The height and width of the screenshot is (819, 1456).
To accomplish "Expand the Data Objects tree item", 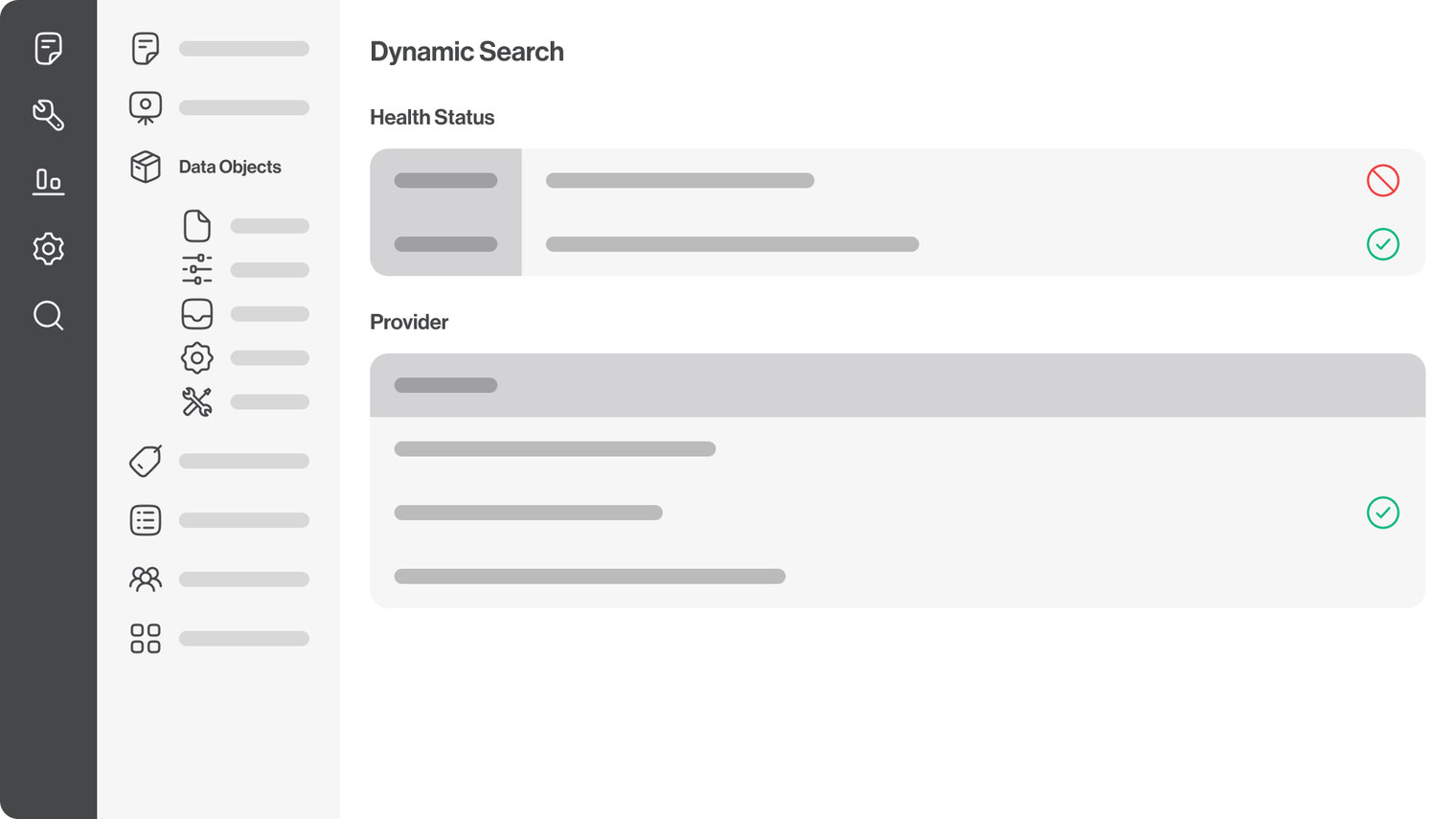I will coord(230,167).
